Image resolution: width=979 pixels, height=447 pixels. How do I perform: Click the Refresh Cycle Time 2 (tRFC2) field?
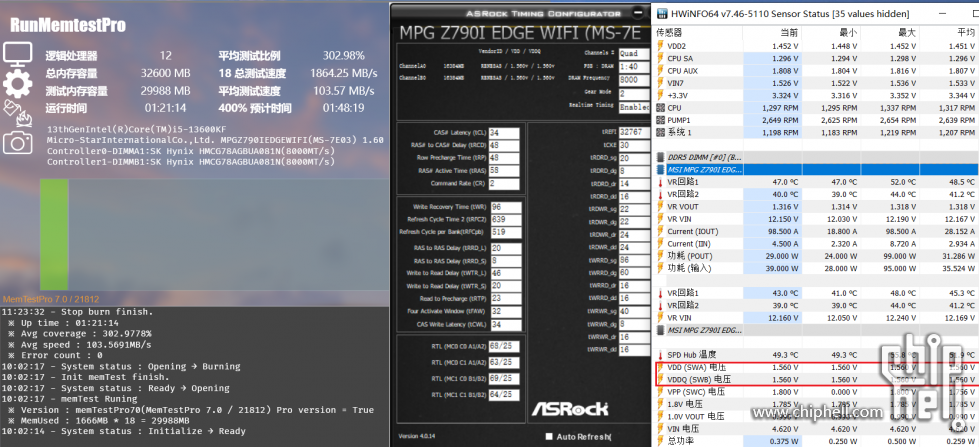tap(506, 220)
